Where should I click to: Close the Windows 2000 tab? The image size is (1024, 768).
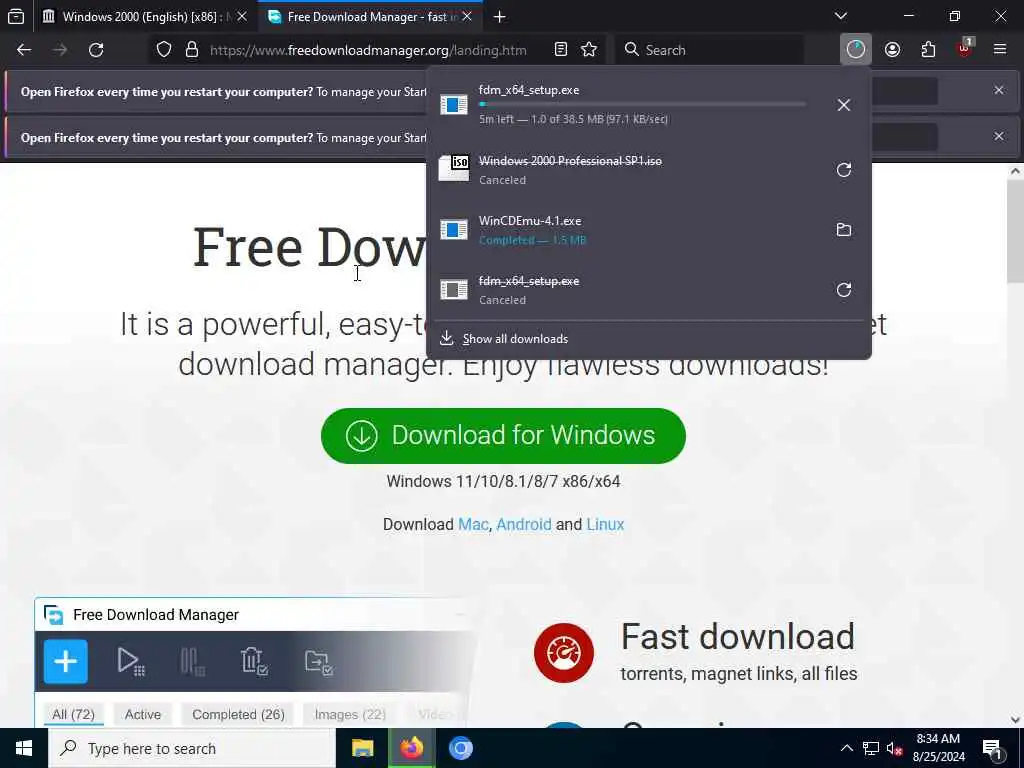[x=242, y=16]
